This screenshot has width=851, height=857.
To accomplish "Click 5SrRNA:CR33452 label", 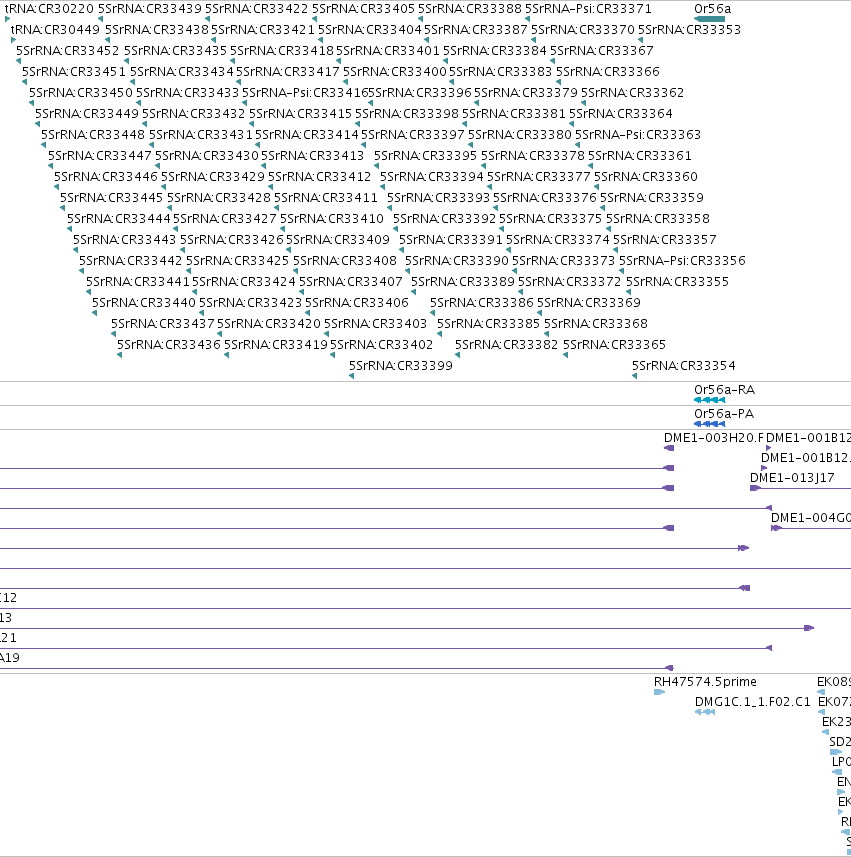I will (x=67, y=51).
